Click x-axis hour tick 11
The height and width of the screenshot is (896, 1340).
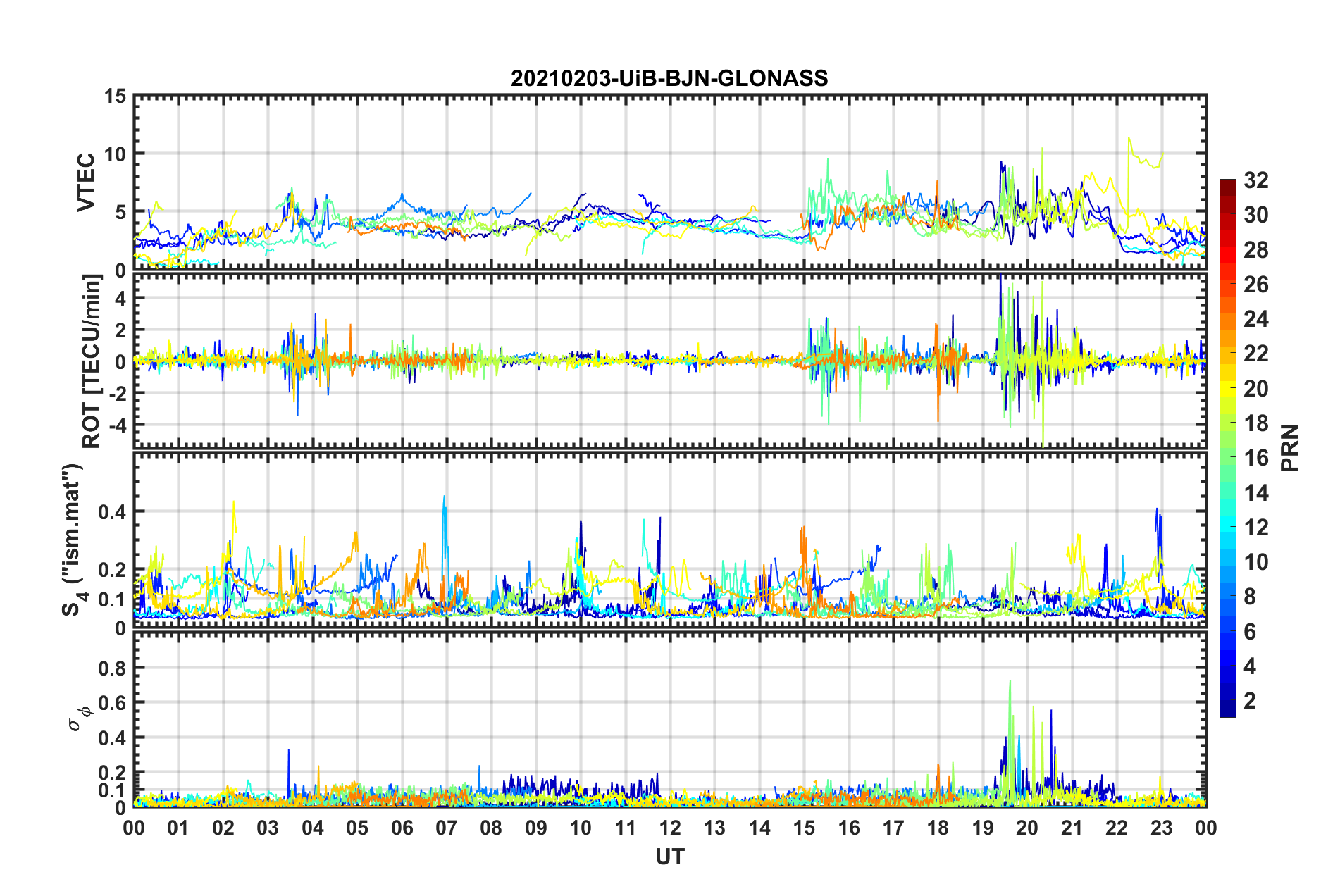[626, 828]
